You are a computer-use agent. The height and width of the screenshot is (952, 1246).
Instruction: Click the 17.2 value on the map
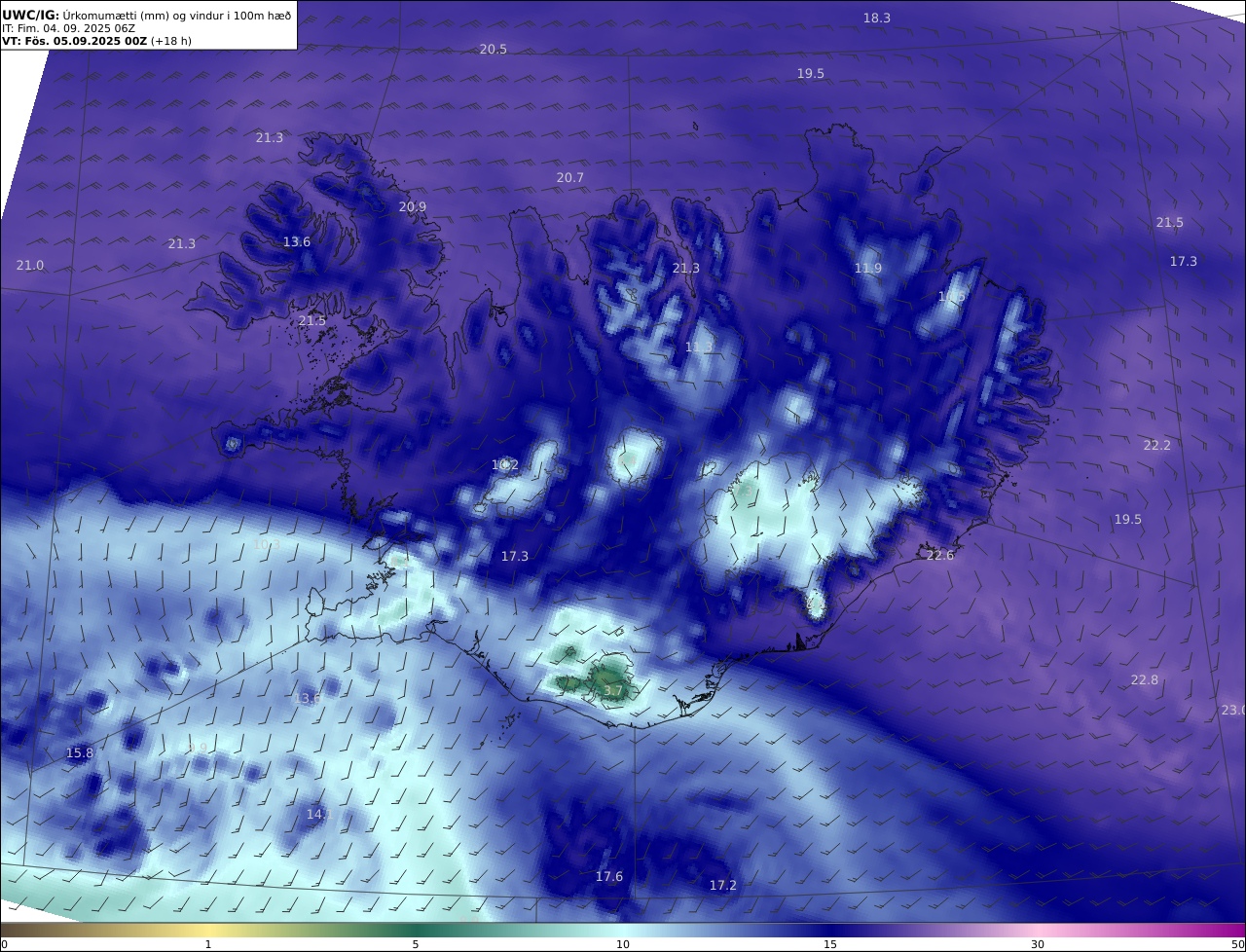pos(723,885)
